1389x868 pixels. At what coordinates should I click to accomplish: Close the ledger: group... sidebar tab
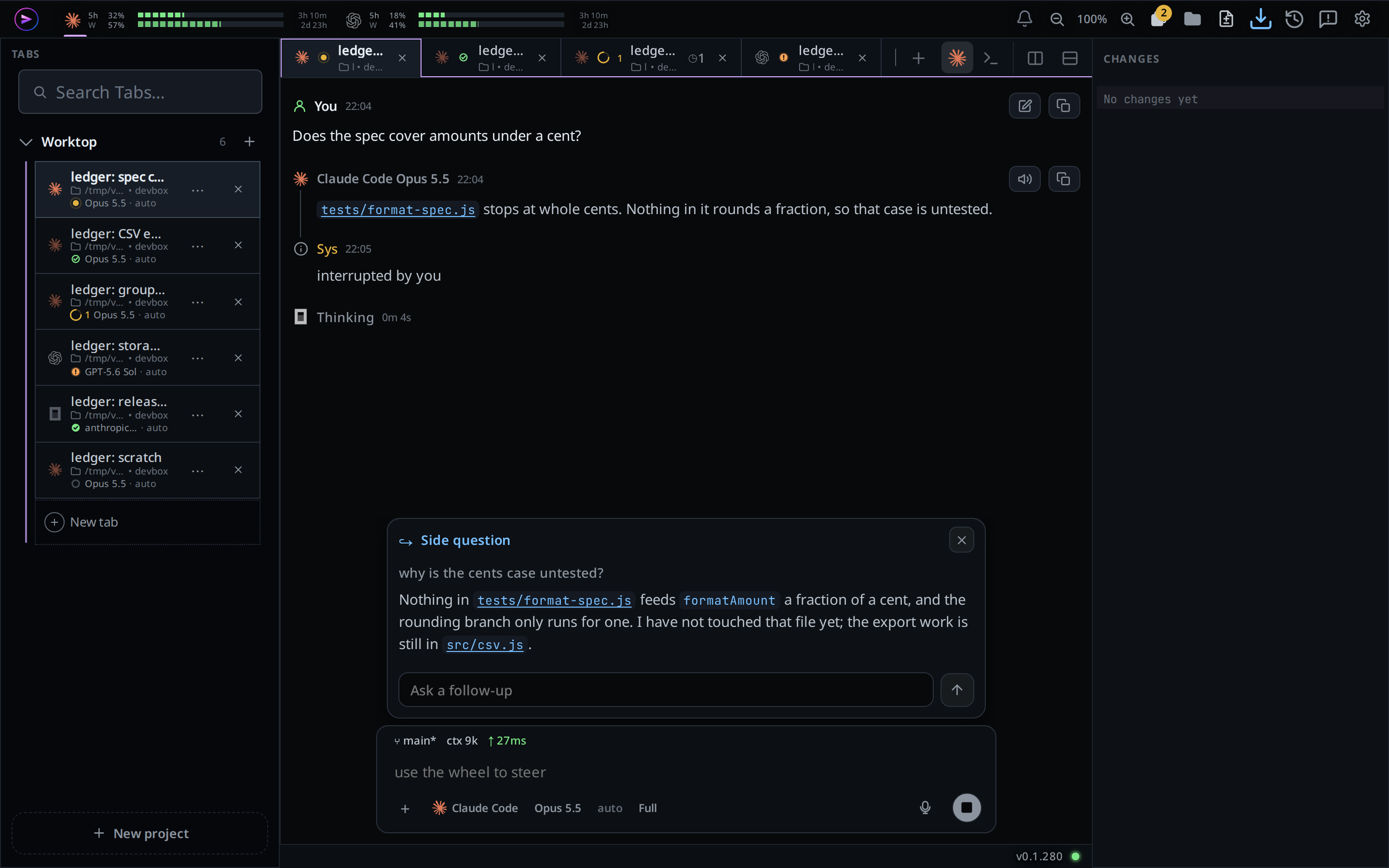pos(238,302)
